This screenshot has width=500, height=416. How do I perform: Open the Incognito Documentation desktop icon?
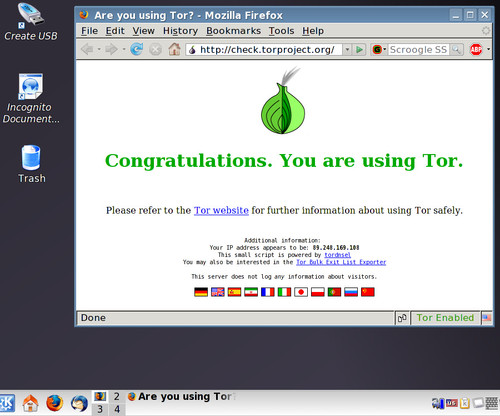[31, 99]
